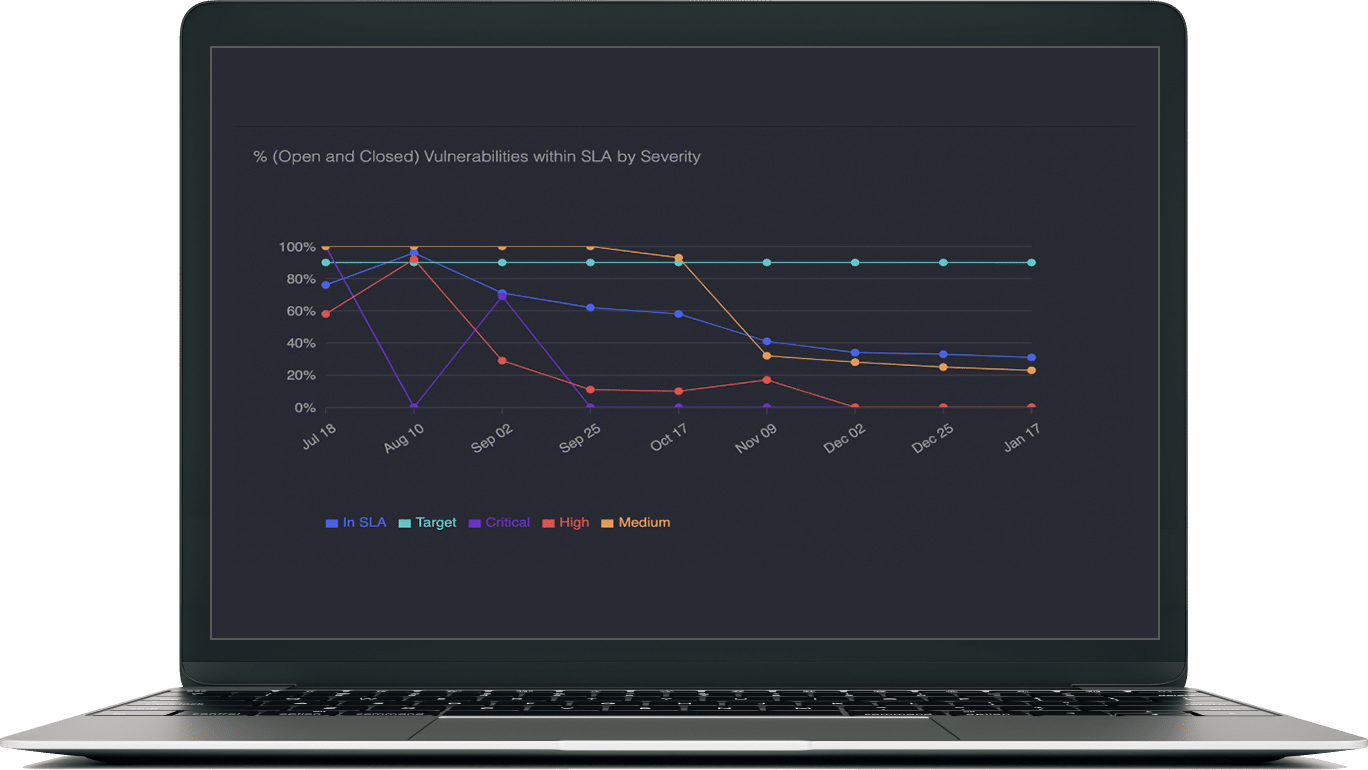
Task: Click the Medium data point at Dec 02
Action: pyautogui.click(x=855, y=362)
